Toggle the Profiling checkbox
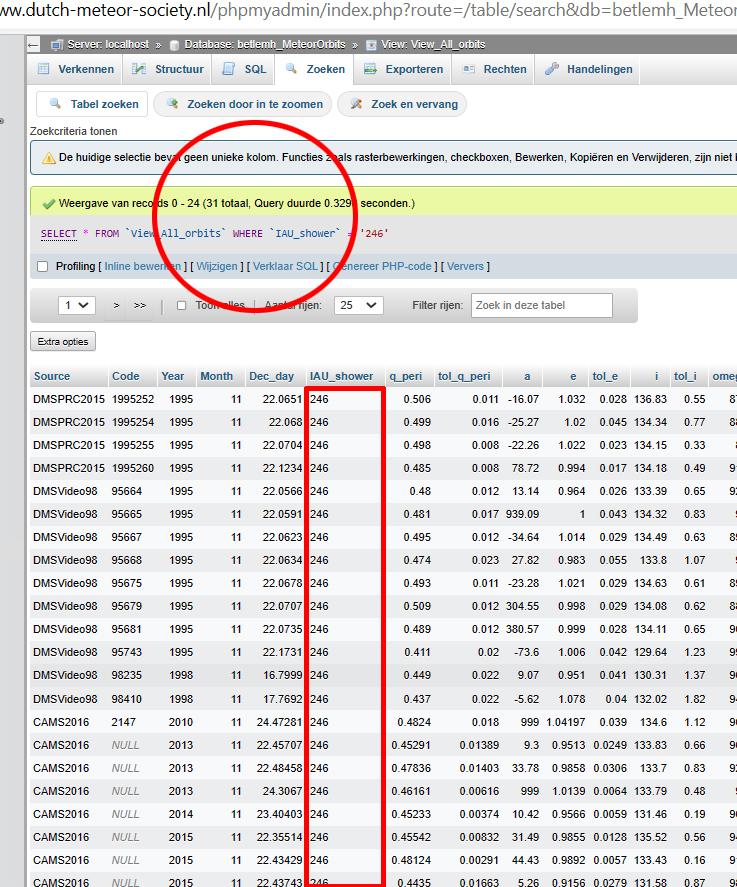The image size is (737, 887). (42, 266)
